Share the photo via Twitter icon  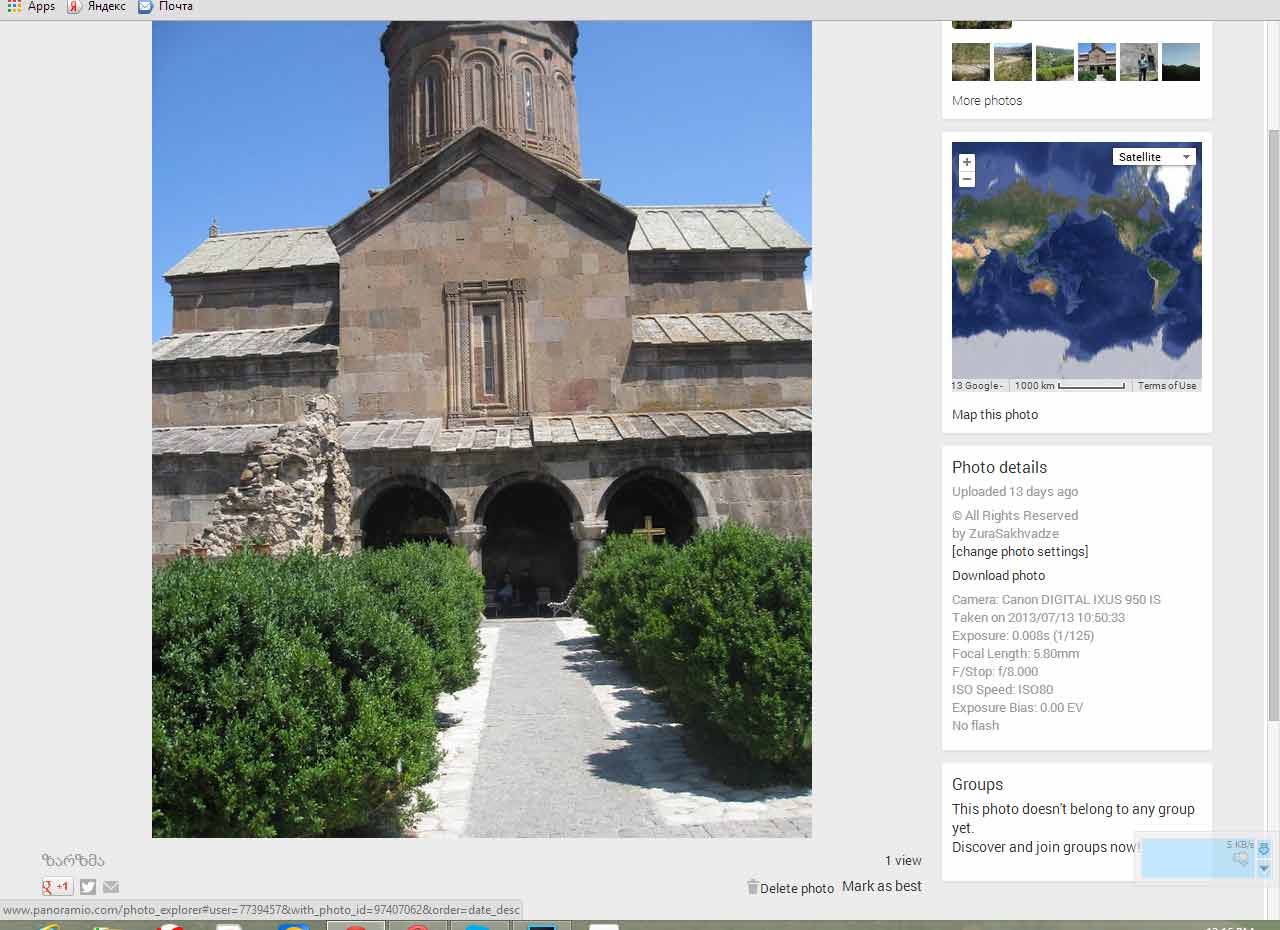(x=88, y=887)
